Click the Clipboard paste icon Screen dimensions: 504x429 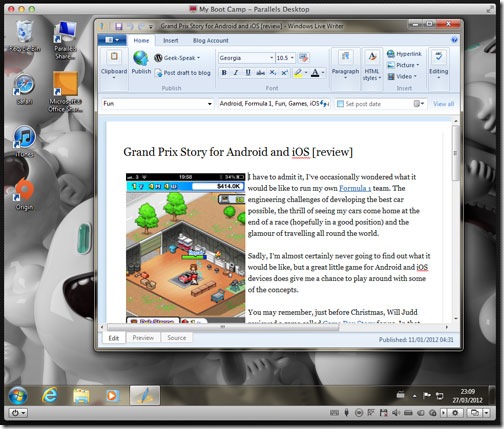(x=114, y=57)
